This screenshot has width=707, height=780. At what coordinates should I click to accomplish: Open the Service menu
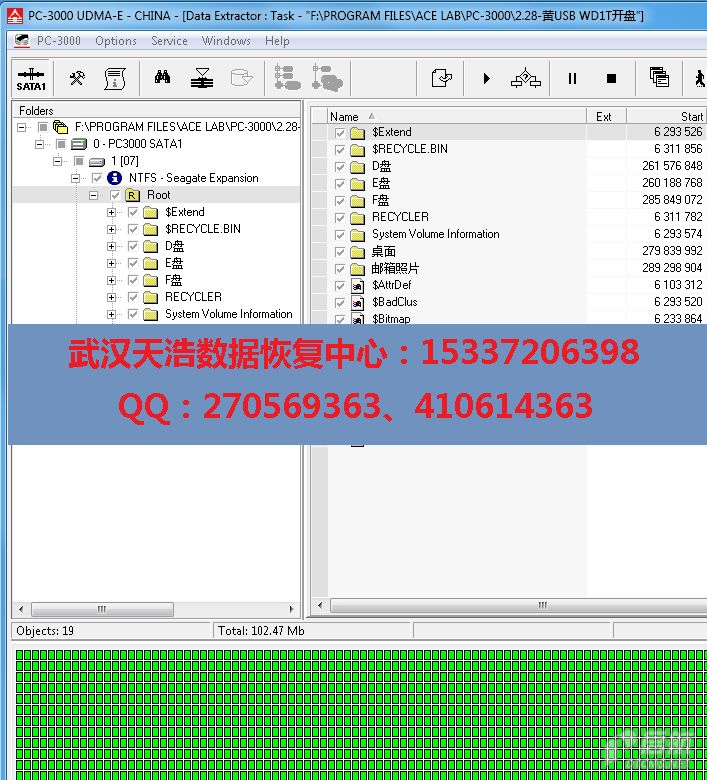click(x=169, y=41)
